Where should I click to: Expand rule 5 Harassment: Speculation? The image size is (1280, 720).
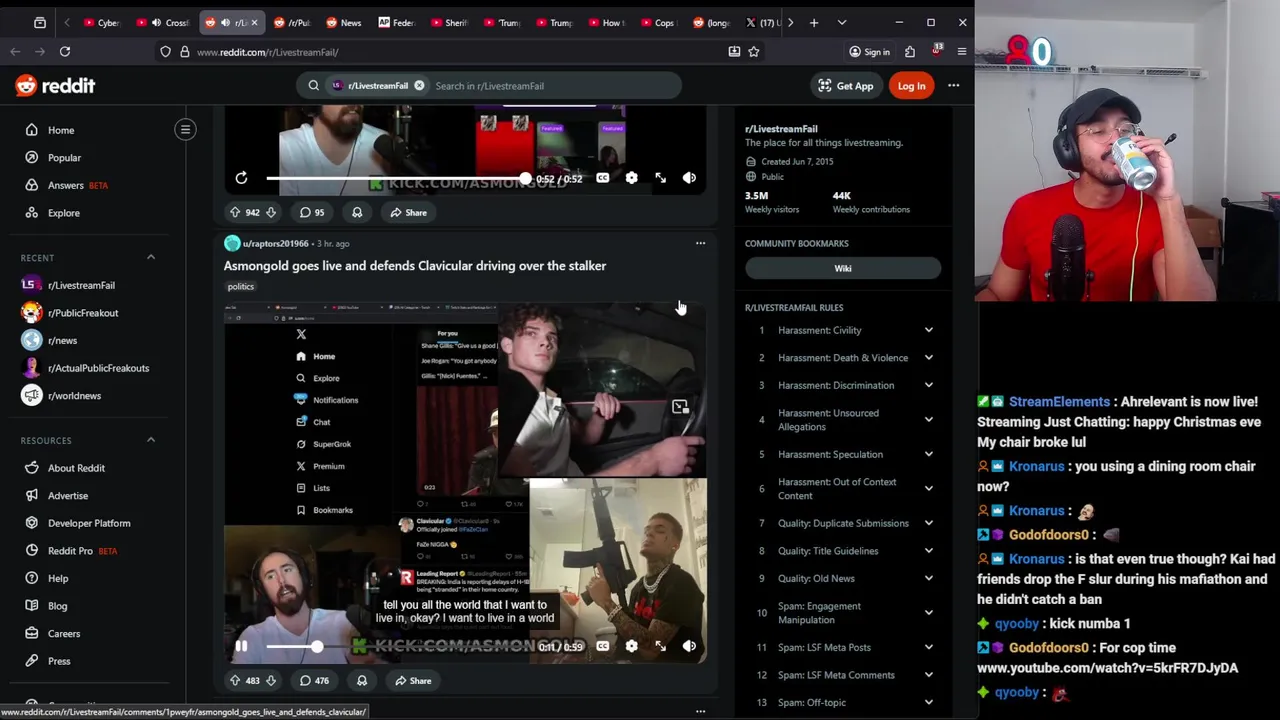843,454
